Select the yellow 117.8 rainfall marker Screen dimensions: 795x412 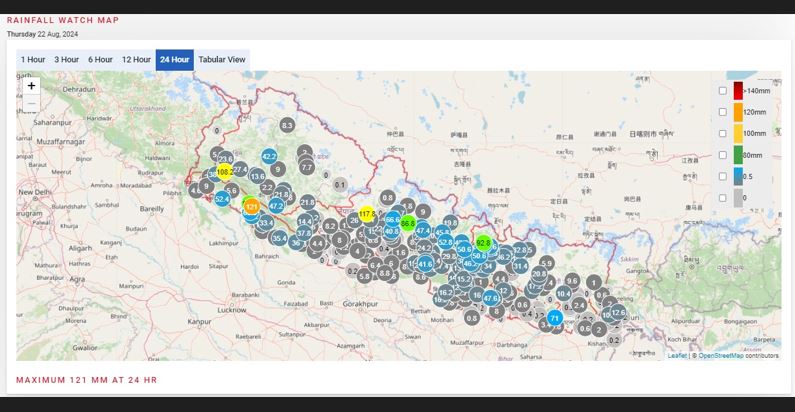367,214
